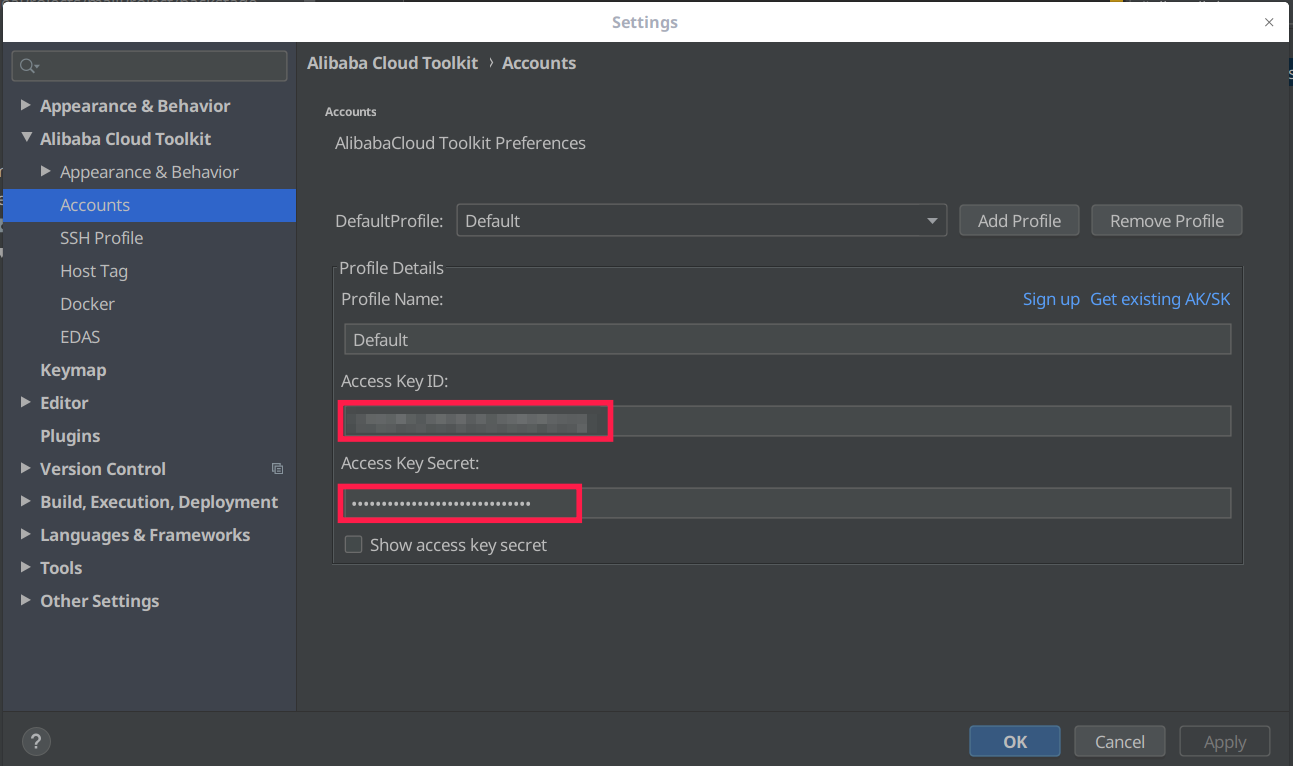Open the DefaultProfile dropdown

[701, 221]
